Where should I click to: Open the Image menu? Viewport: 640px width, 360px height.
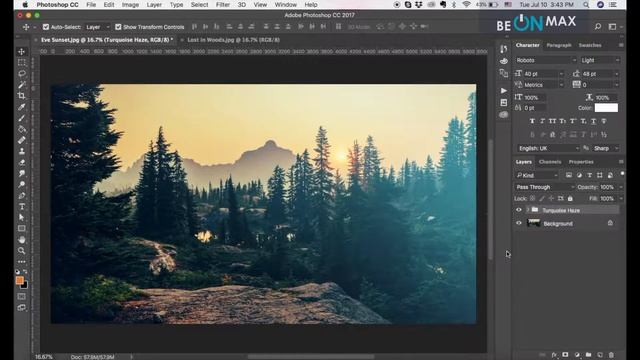point(130,5)
